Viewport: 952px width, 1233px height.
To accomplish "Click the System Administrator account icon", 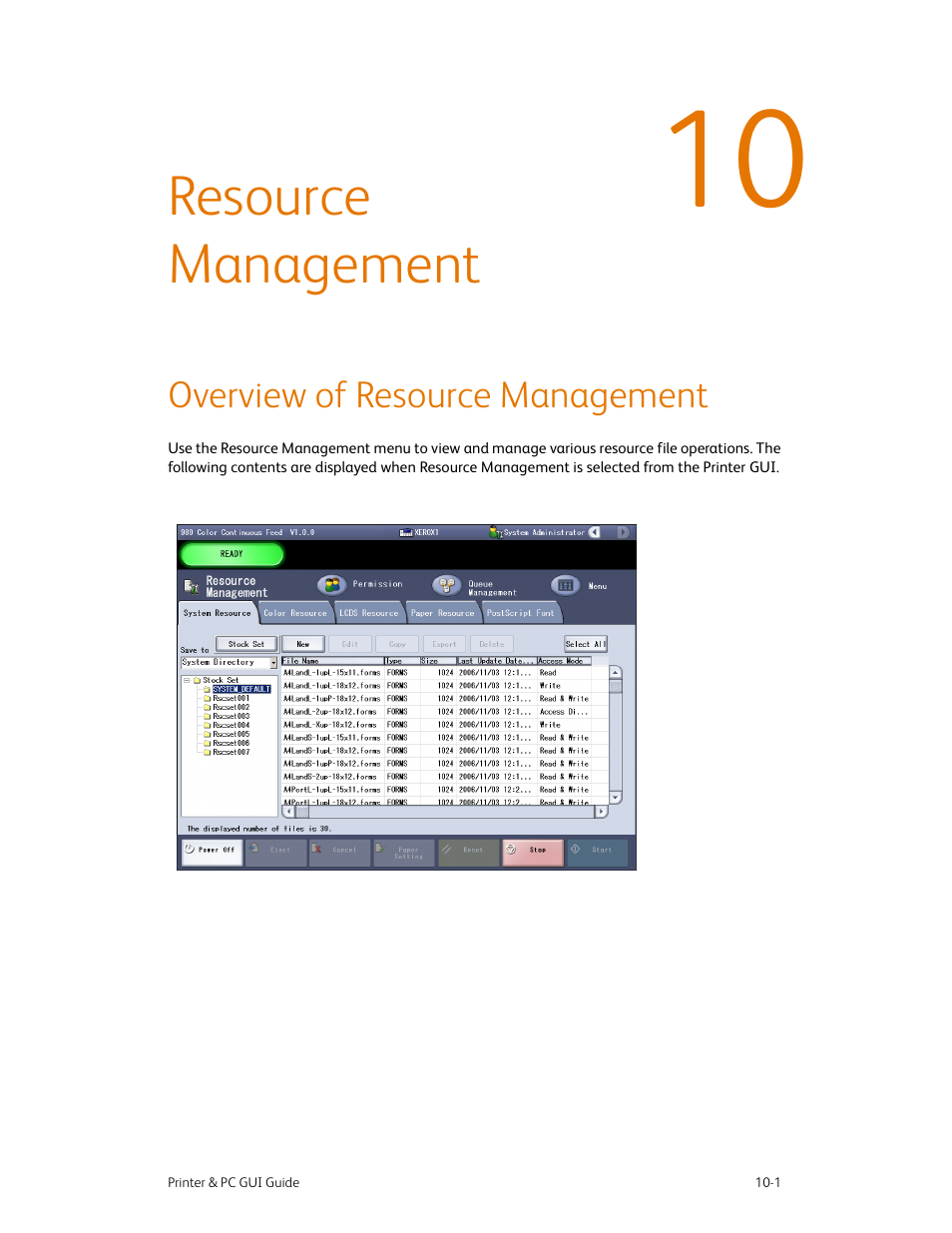I will pyautogui.click(x=495, y=532).
